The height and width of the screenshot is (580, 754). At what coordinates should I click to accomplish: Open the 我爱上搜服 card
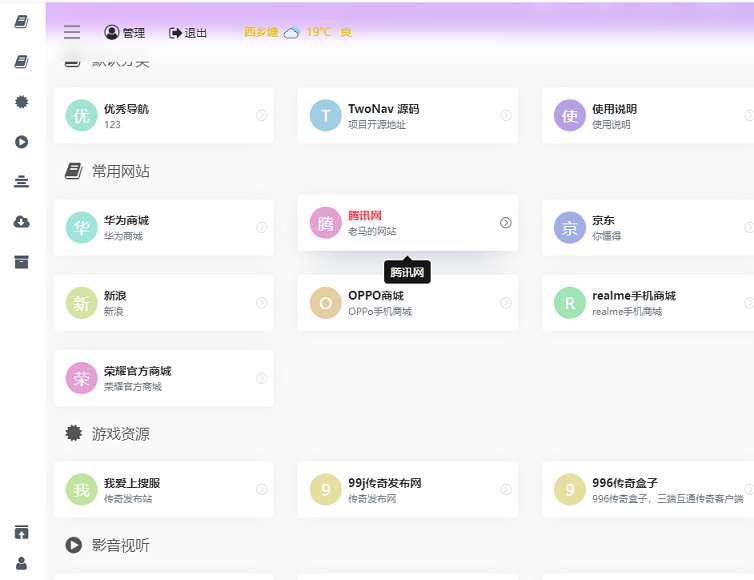(x=164, y=490)
